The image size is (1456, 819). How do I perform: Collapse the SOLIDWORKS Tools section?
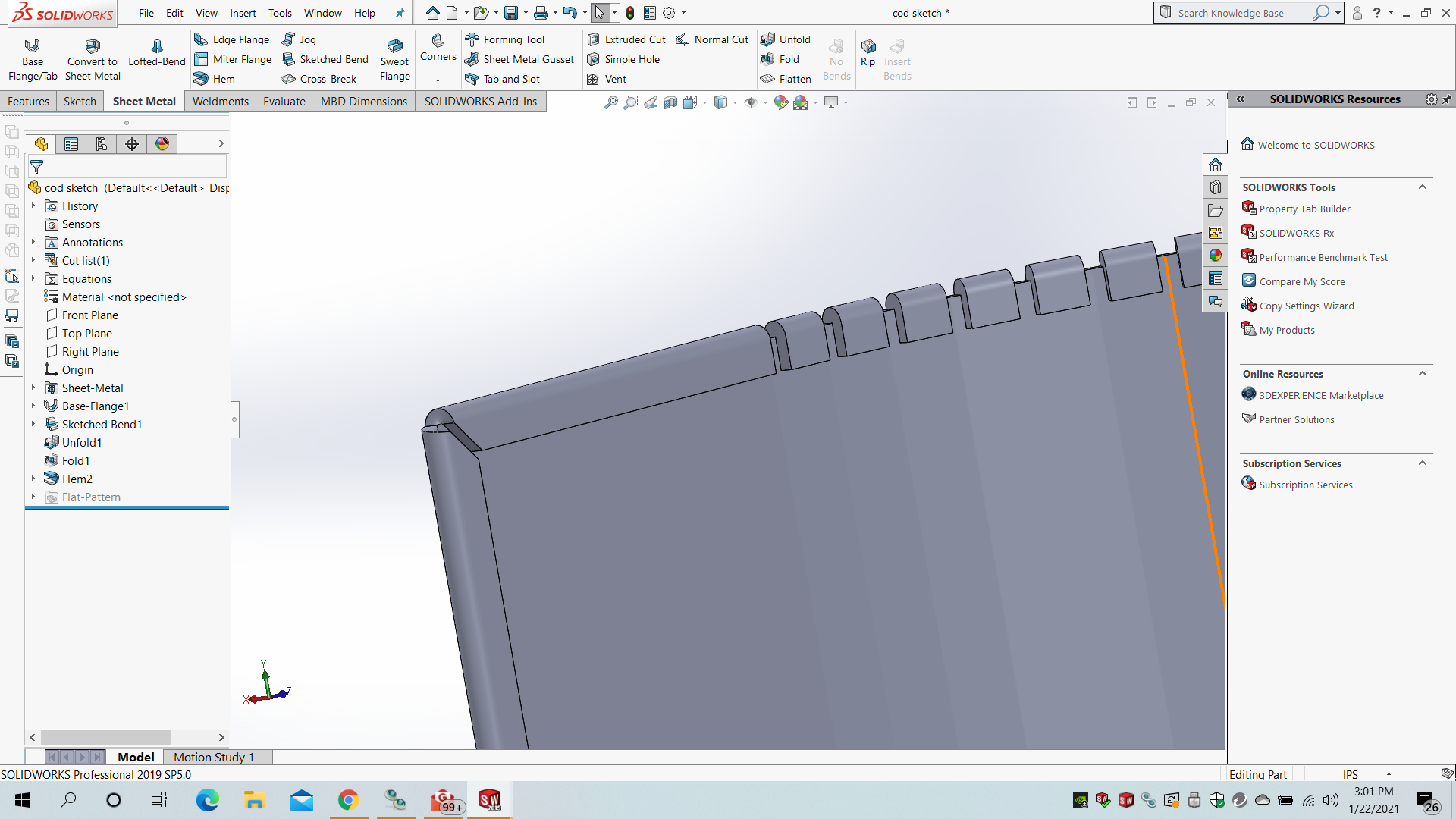[x=1423, y=187]
